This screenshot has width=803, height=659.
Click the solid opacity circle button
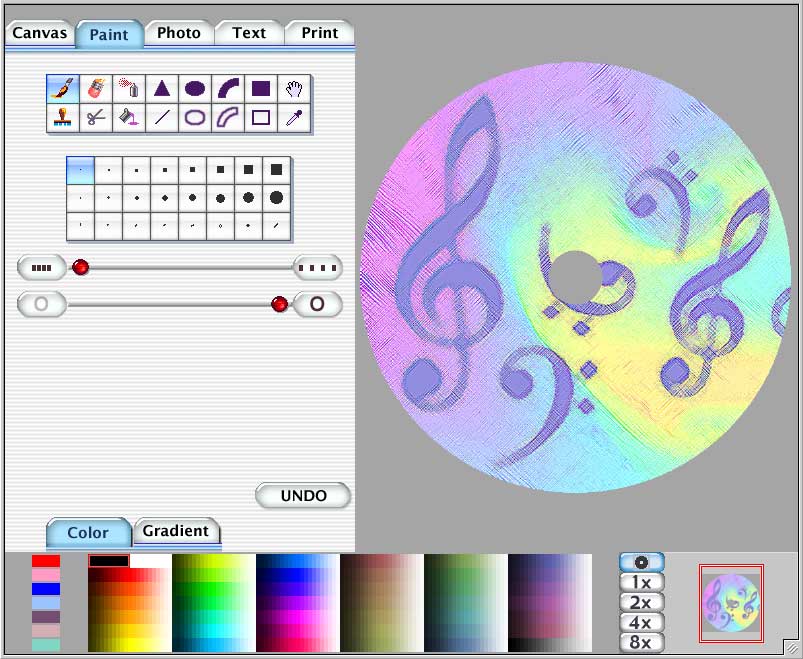(x=317, y=304)
